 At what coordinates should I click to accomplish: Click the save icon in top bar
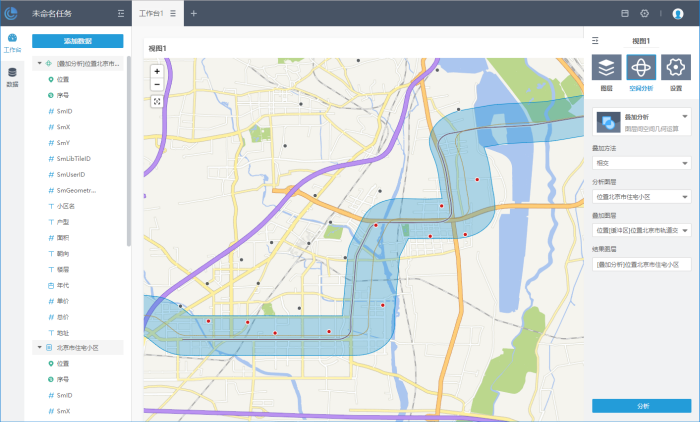(625, 13)
